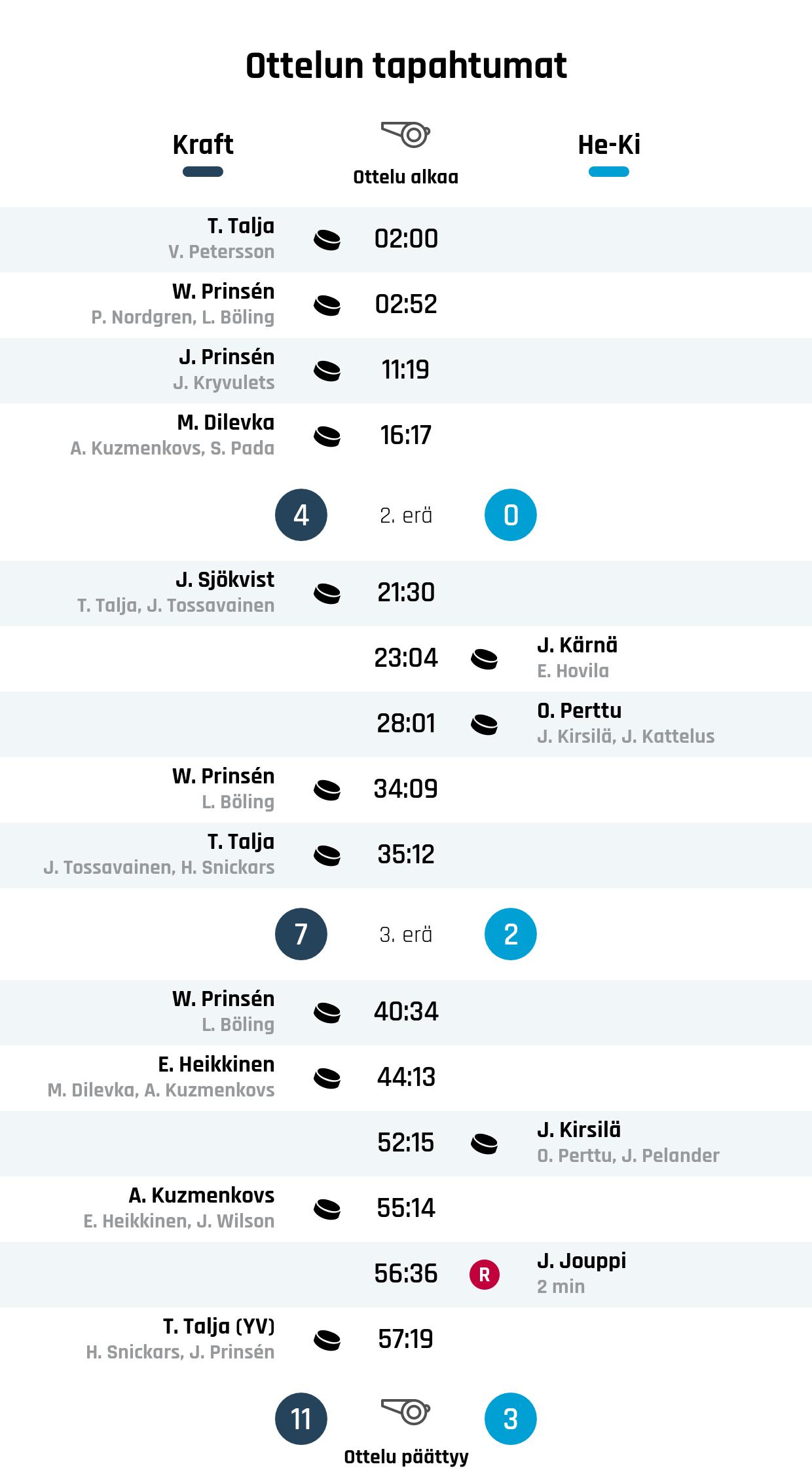Click the puck icon at 02:00

point(327,240)
